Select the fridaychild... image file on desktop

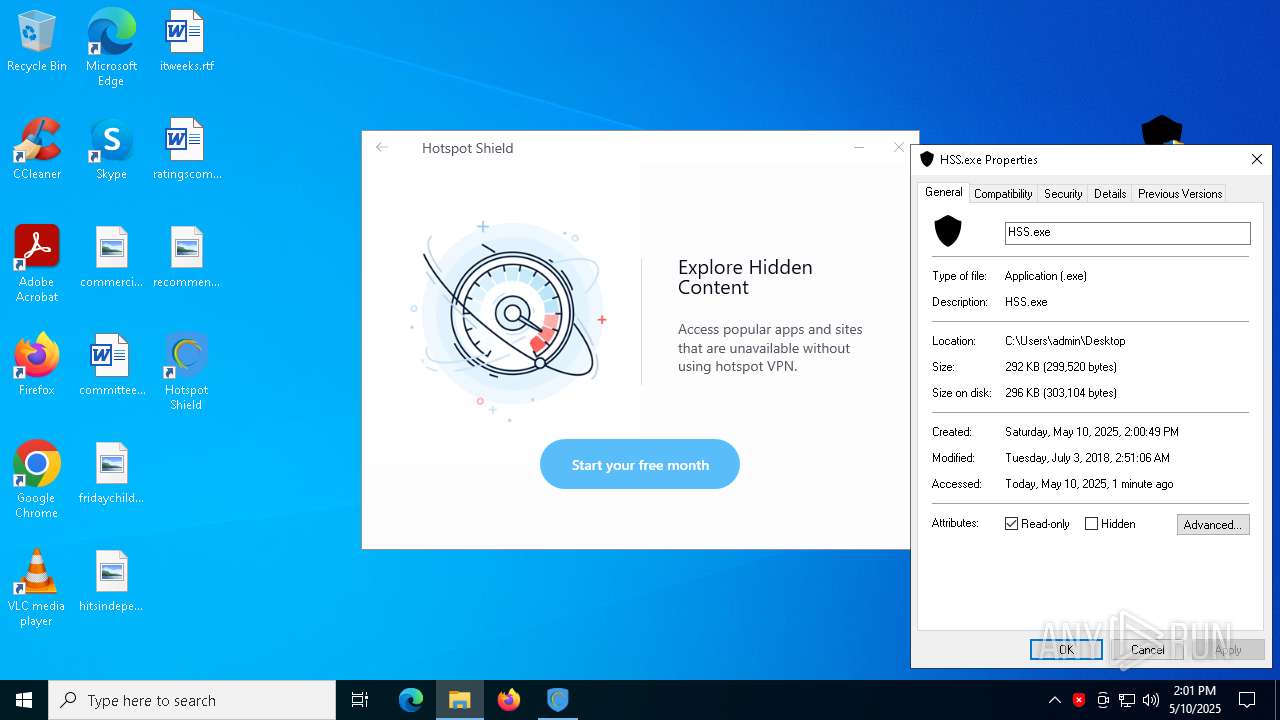tap(111, 473)
